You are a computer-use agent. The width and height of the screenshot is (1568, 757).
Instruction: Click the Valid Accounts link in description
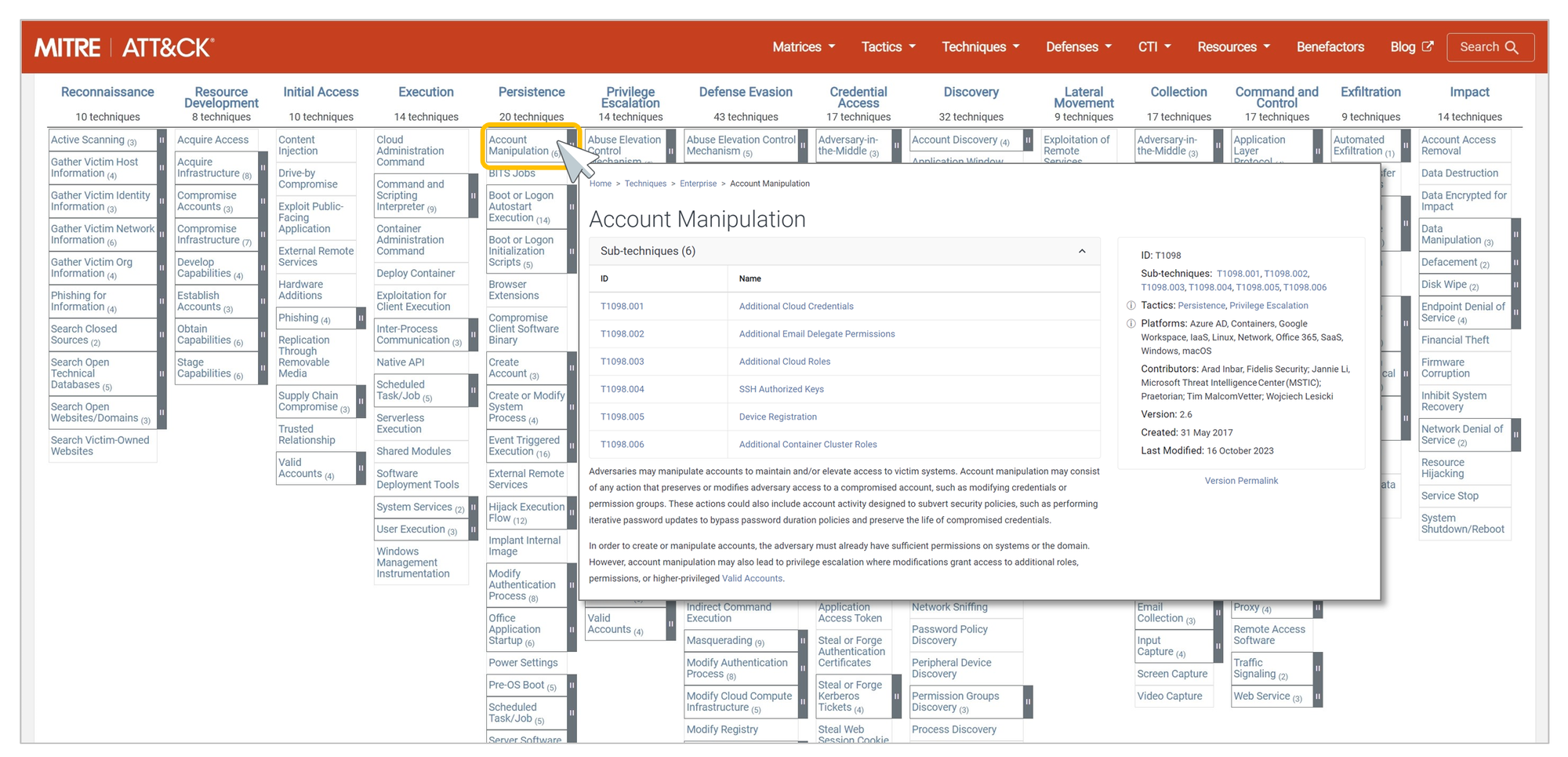pos(752,579)
